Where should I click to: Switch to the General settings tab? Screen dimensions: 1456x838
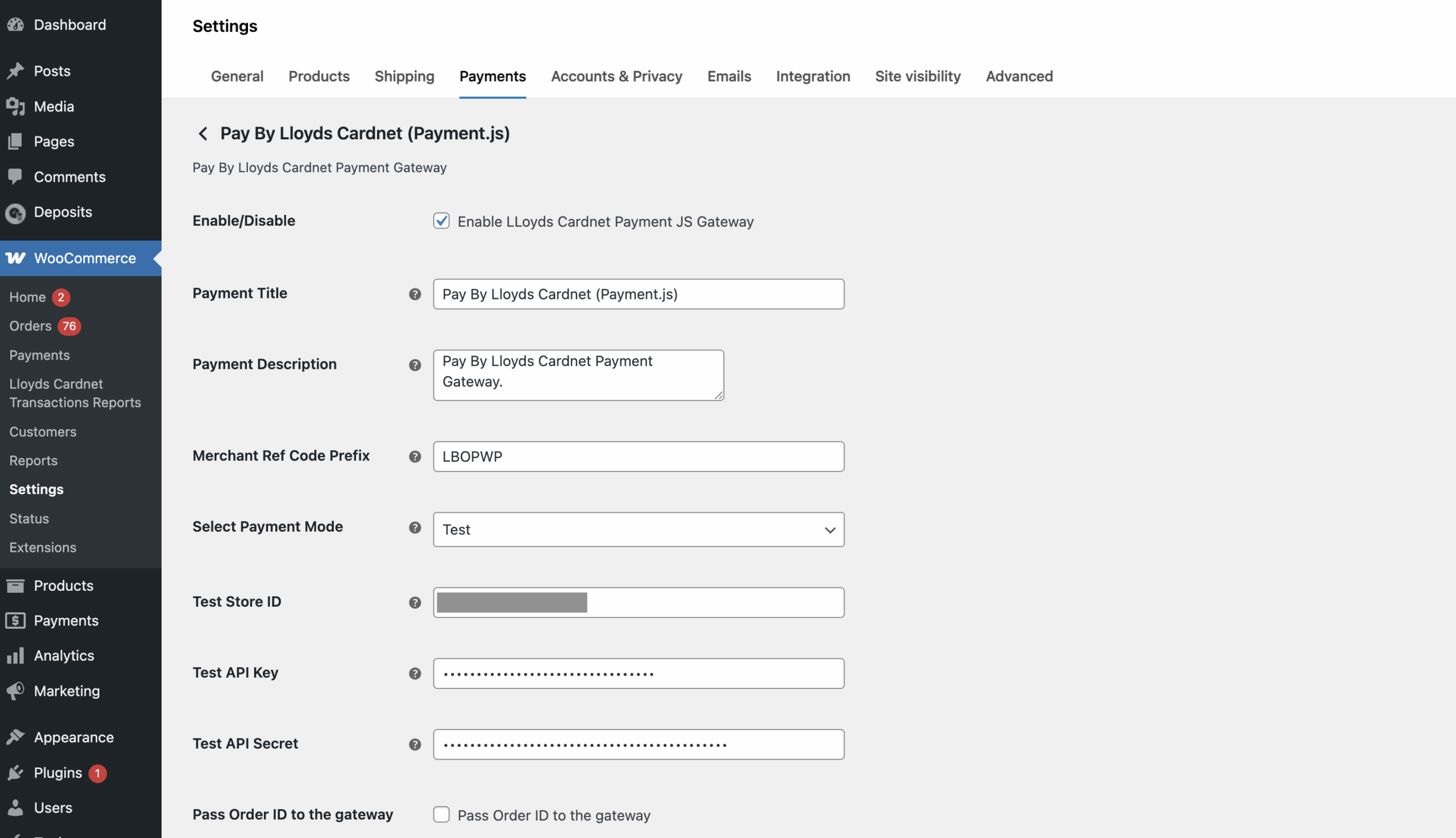[x=237, y=76]
